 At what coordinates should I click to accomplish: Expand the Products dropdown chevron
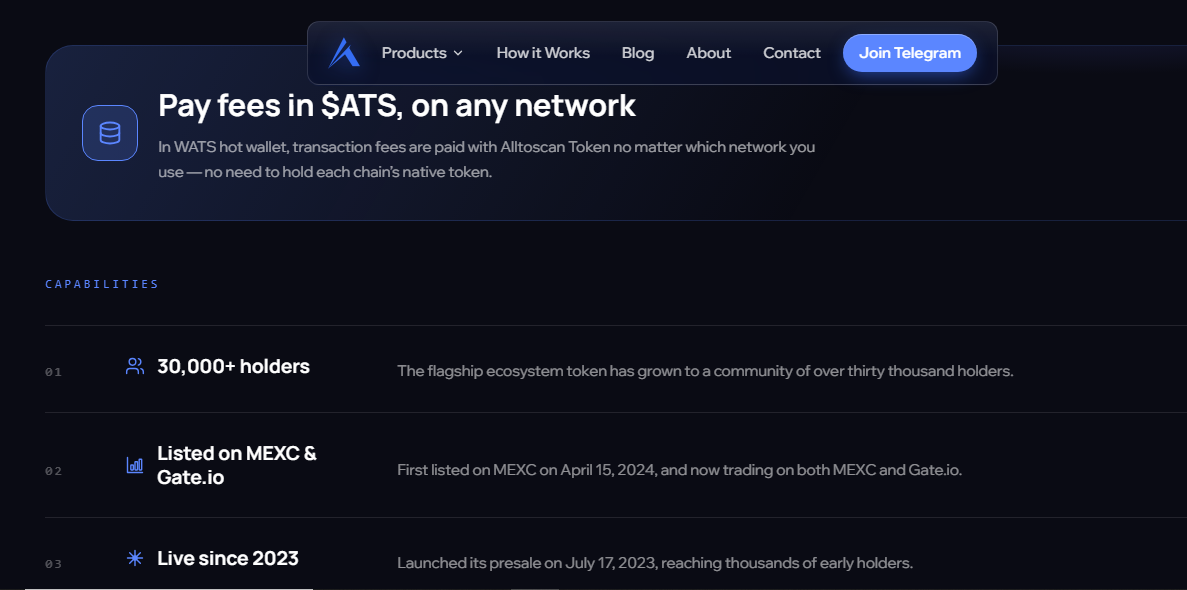(x=457, y=53)
